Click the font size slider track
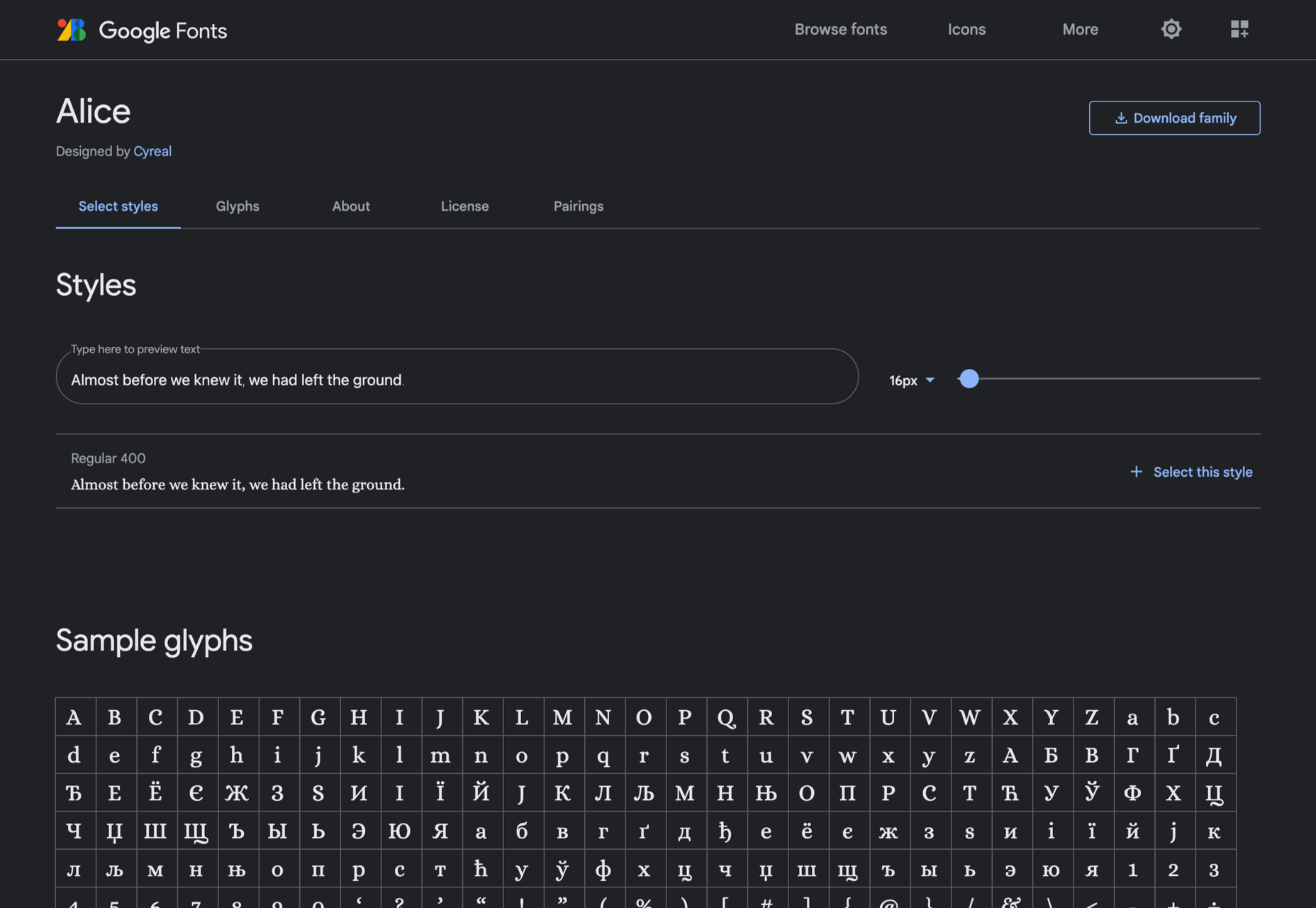 pyautogui.click(x=1109, y=379)
